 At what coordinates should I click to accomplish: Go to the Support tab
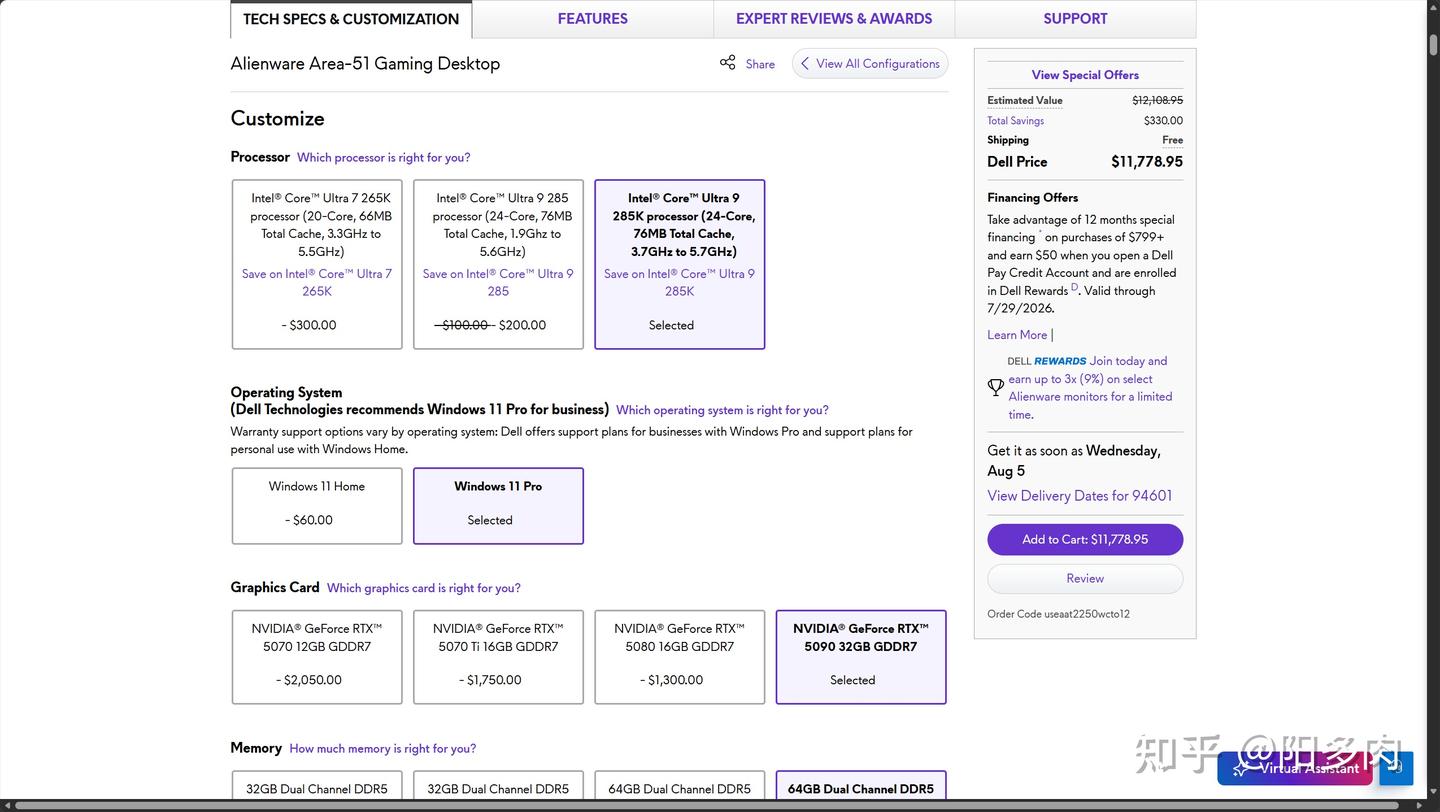1075,19
